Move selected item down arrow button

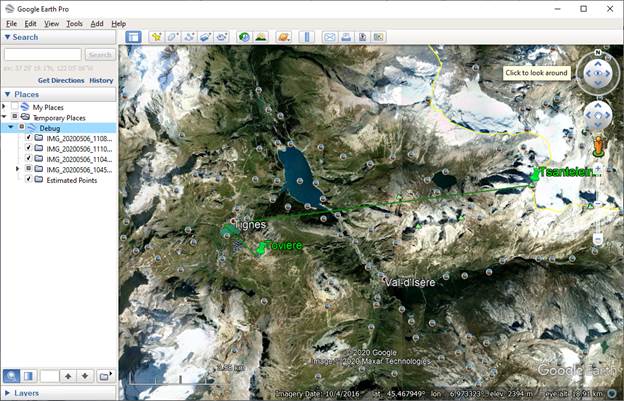point(85,376)
